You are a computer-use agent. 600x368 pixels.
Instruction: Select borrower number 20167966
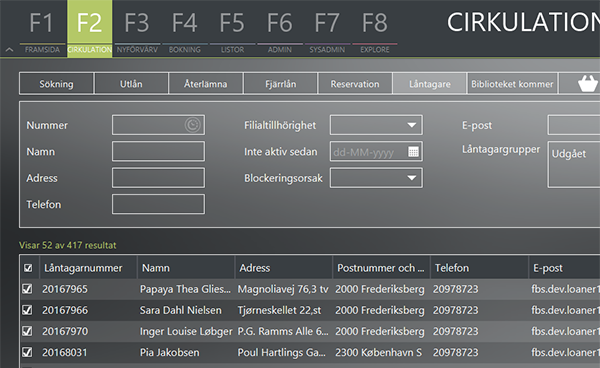click(x=65, y=310)
